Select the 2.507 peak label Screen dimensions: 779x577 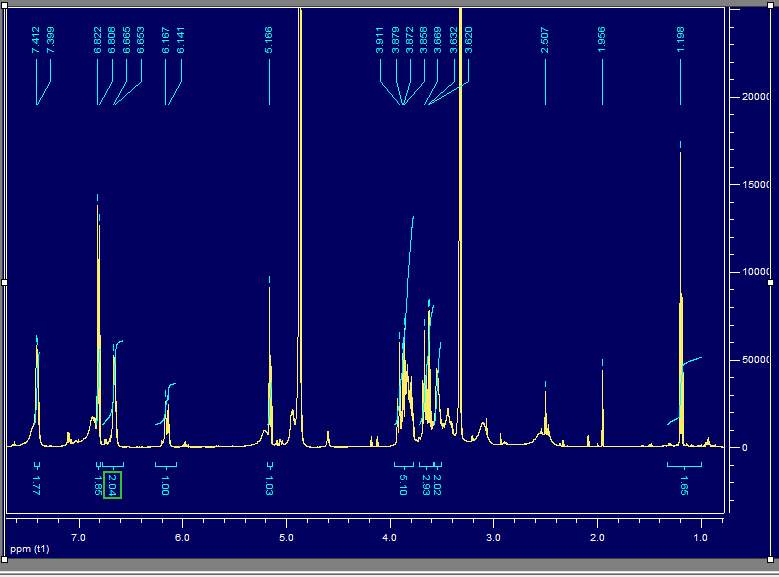point(545,41)
